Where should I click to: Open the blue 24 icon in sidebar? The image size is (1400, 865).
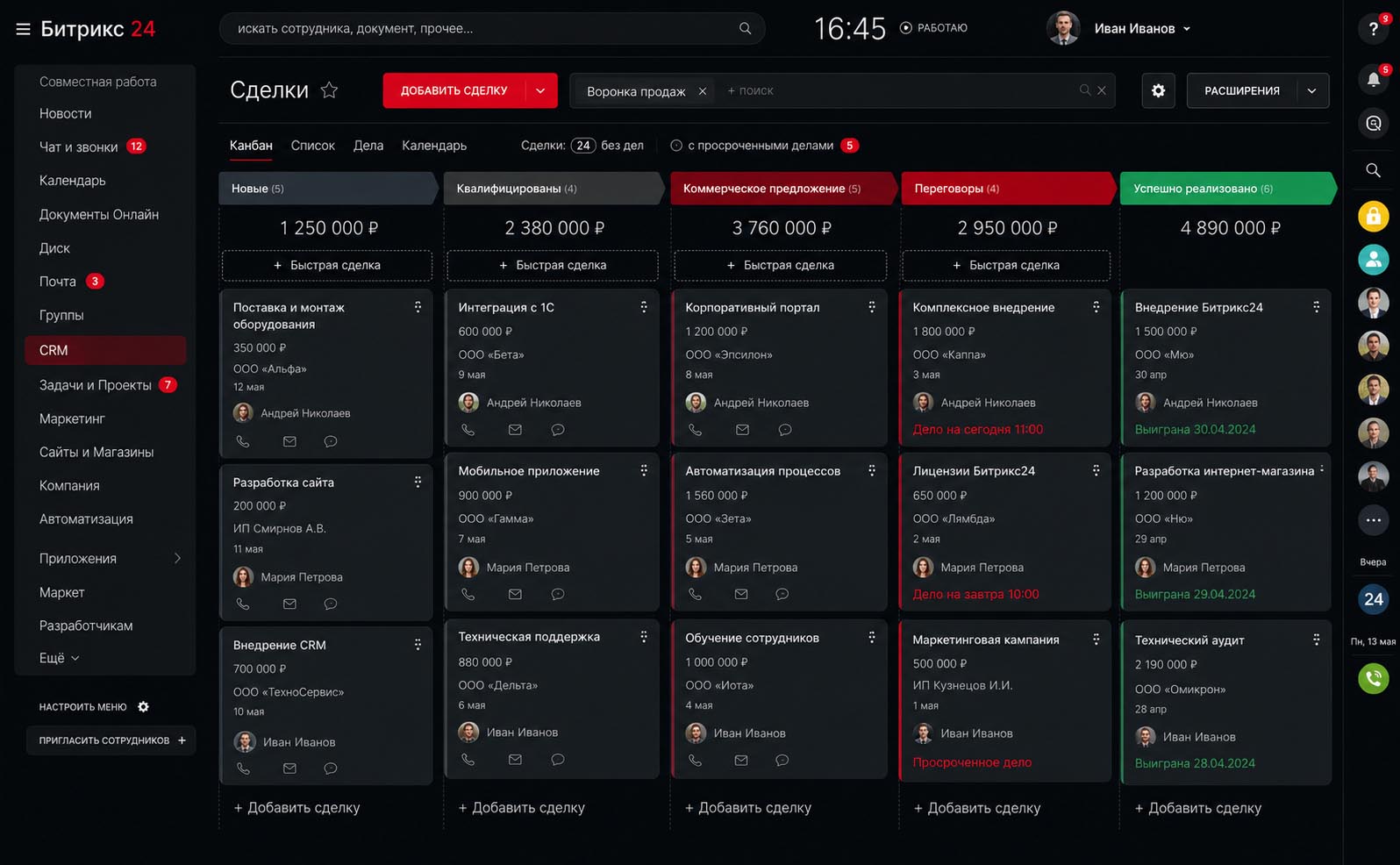pyautogui.click(x=1373, y=599)
